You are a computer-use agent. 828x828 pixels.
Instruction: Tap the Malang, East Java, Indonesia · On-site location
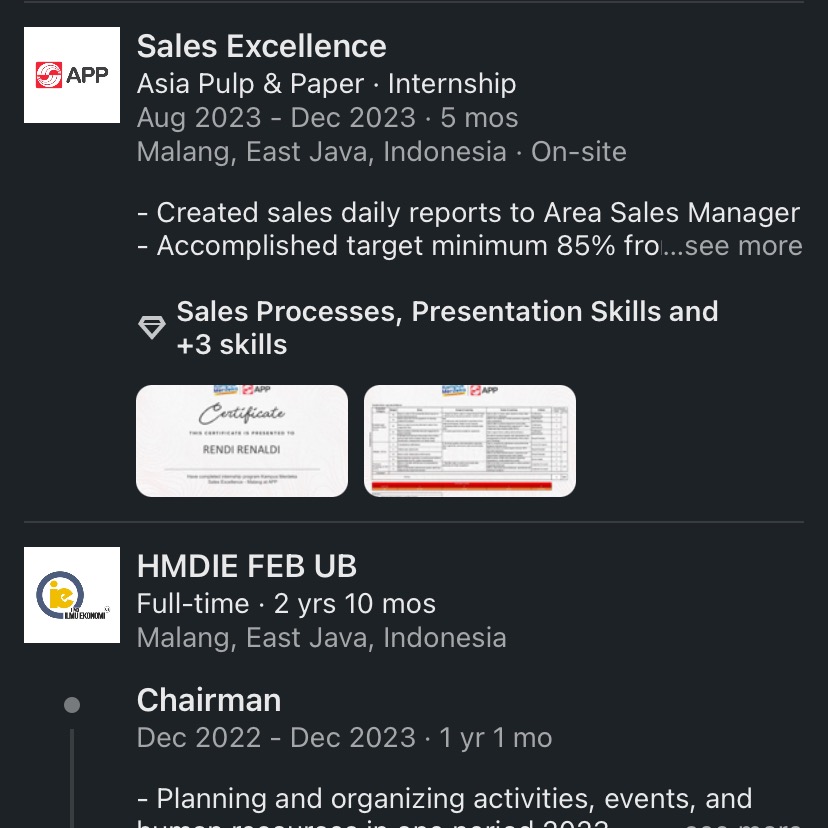coord(381,152)
